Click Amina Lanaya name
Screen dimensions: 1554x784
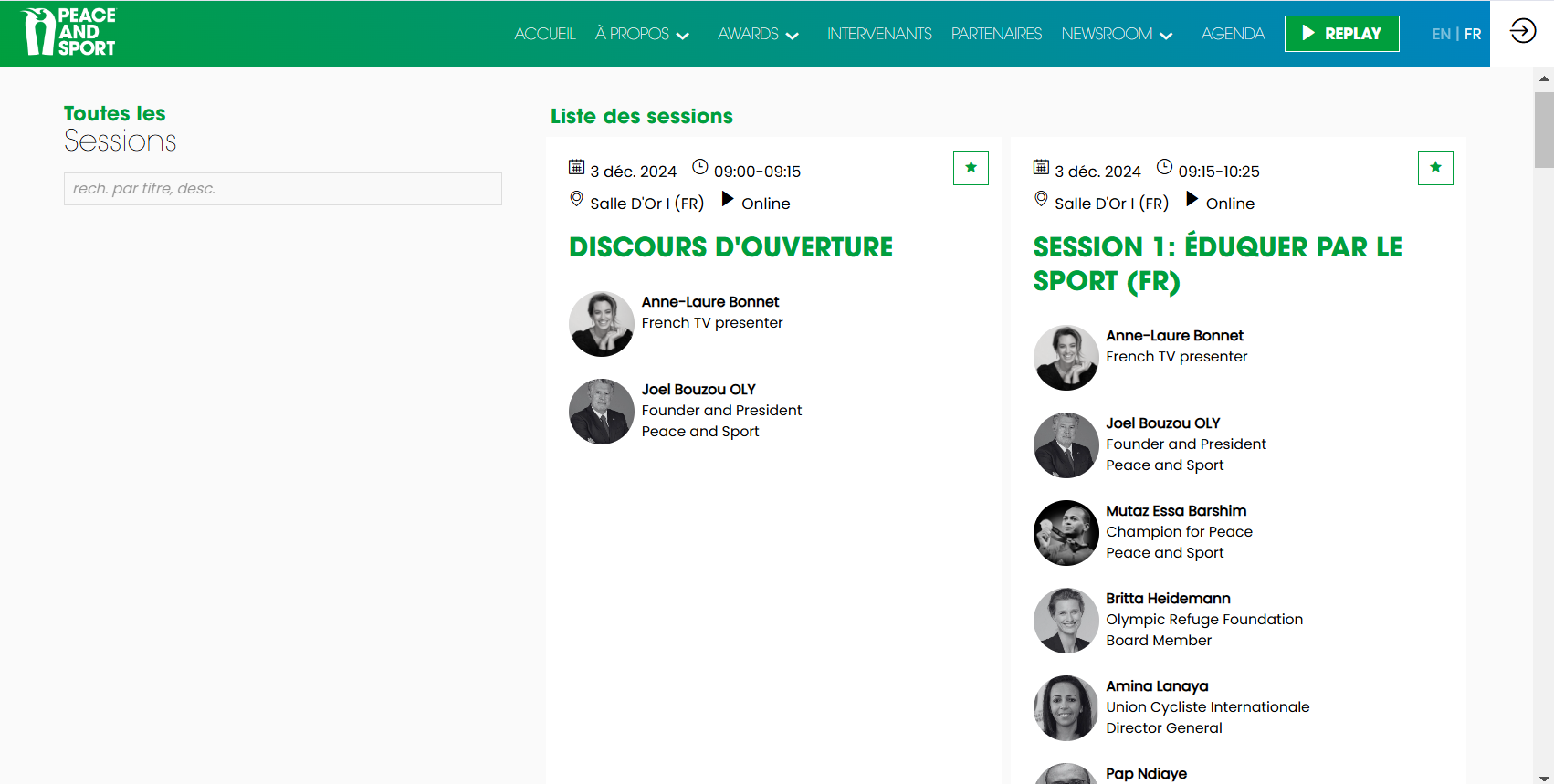point(1157,686)
